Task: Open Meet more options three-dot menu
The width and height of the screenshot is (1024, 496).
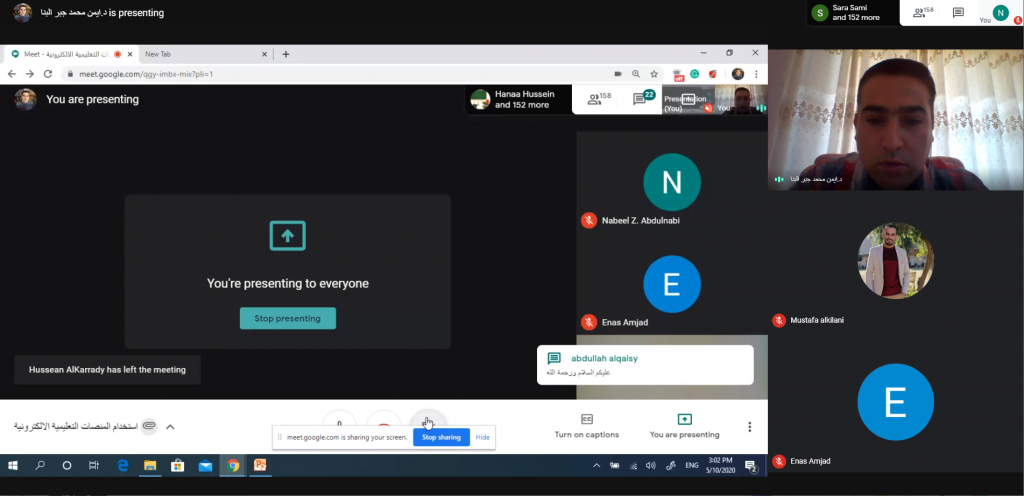Action: click(x=750, y=427)
